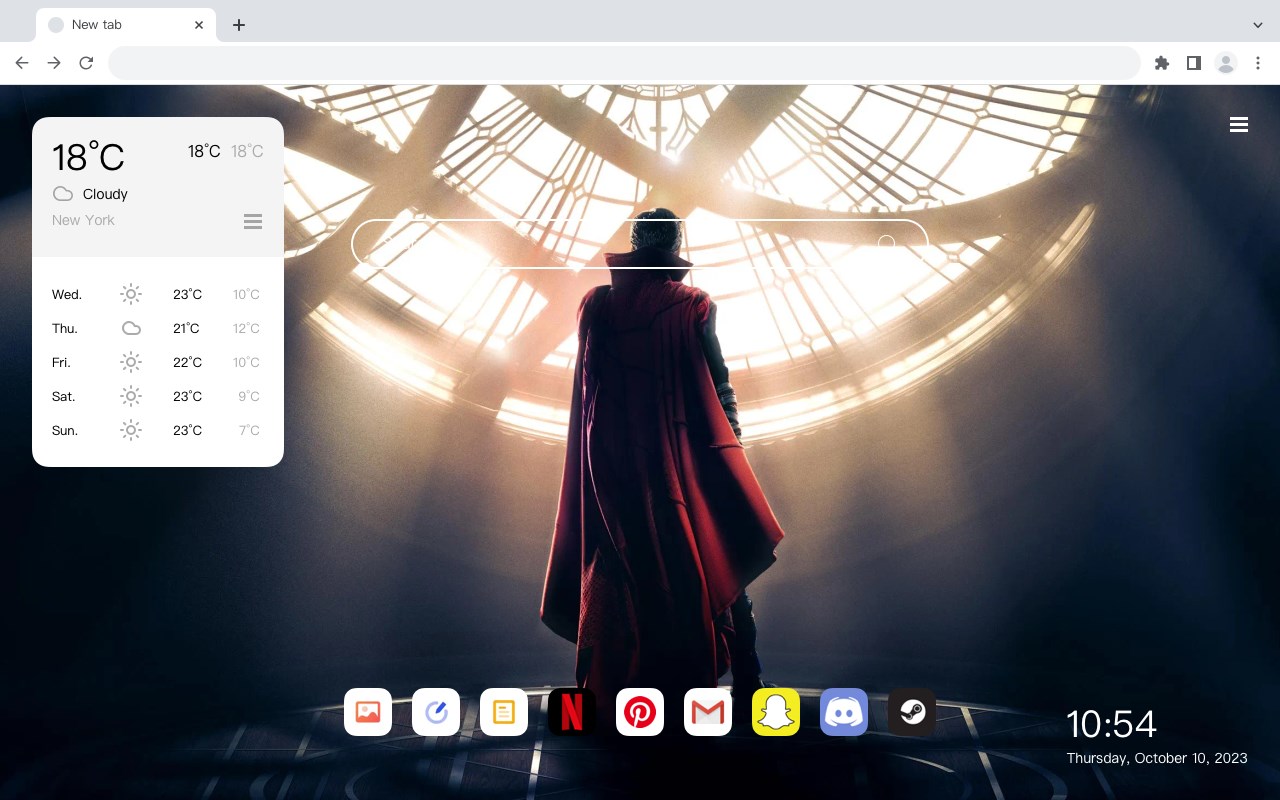
Task: Click Thursday's 12°C low temperature
Action: coord(246,328)
